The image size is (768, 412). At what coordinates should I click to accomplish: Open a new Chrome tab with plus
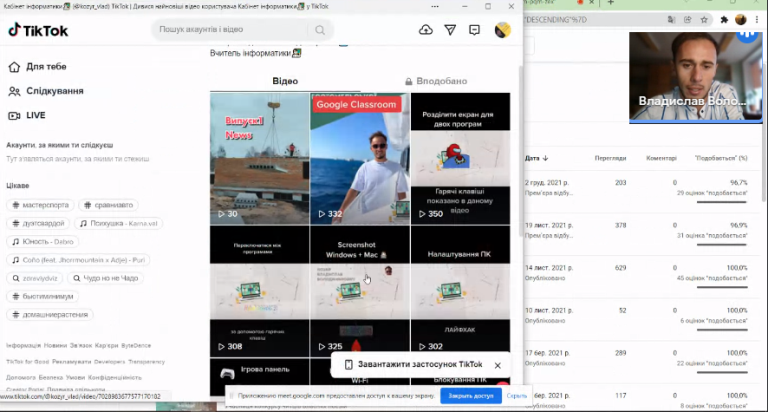click(x=610, y=2)
